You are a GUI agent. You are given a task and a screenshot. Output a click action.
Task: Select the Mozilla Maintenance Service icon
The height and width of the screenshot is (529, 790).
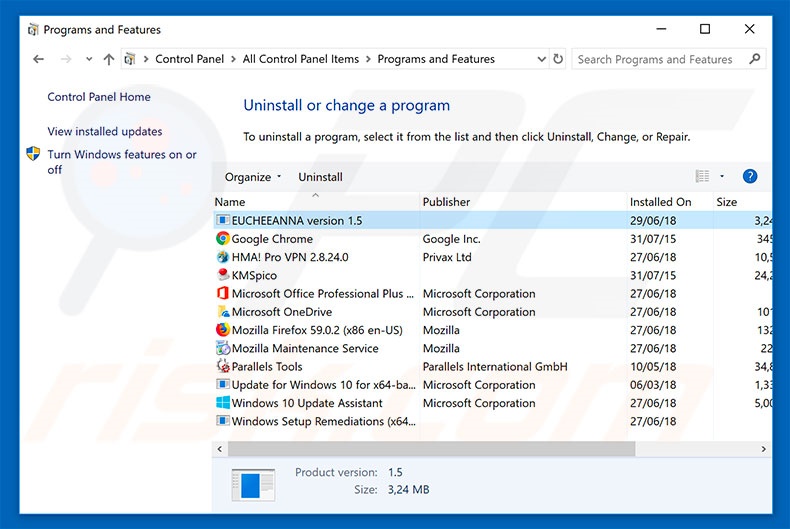click(x=223, y=348)
